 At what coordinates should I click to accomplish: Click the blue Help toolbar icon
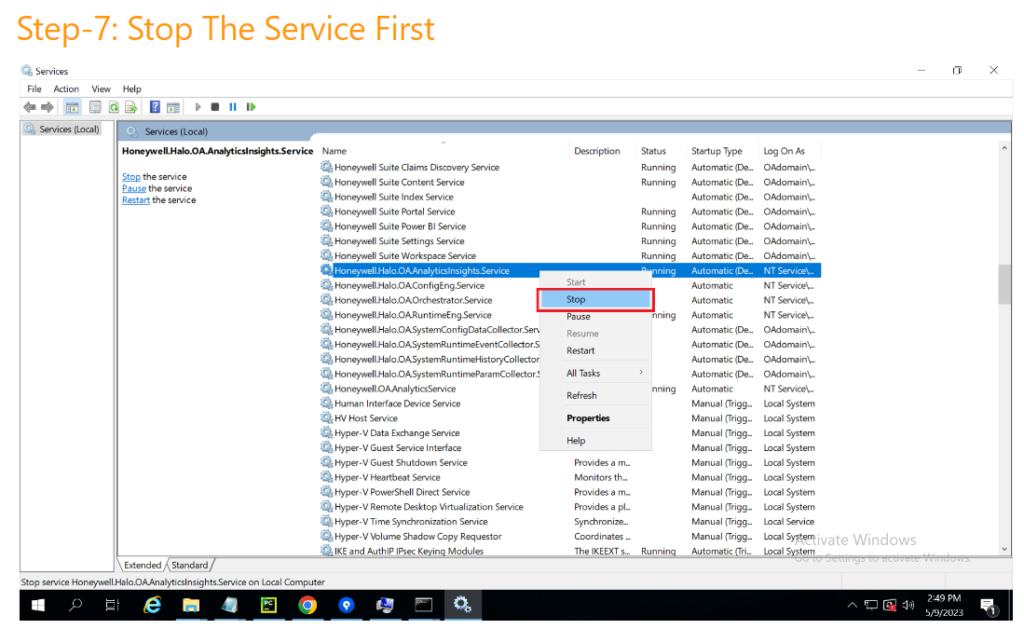(155, 107)
